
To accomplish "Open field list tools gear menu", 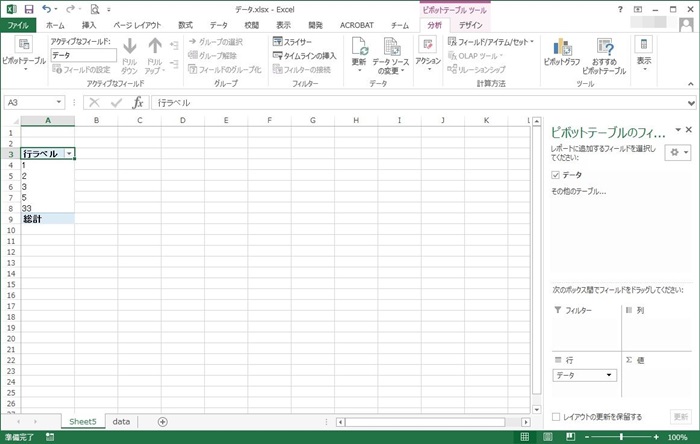I will pyautogui.click(x=678, y=152).
